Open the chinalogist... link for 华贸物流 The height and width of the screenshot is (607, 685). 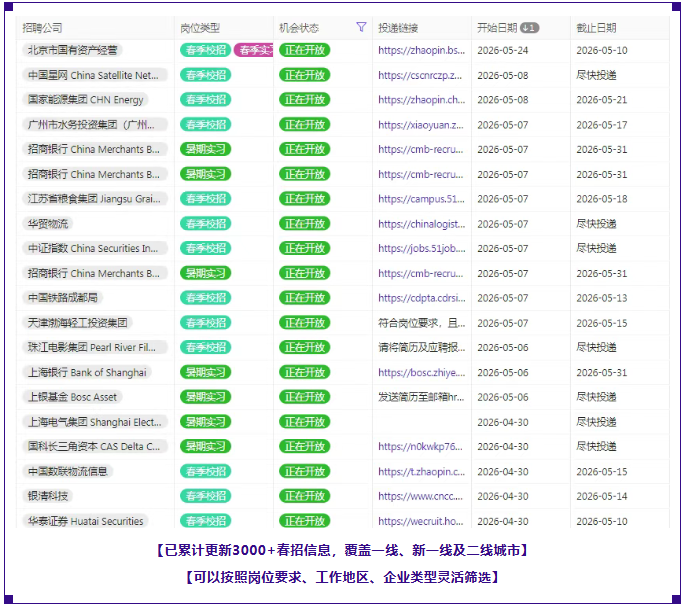pos(422,224)
